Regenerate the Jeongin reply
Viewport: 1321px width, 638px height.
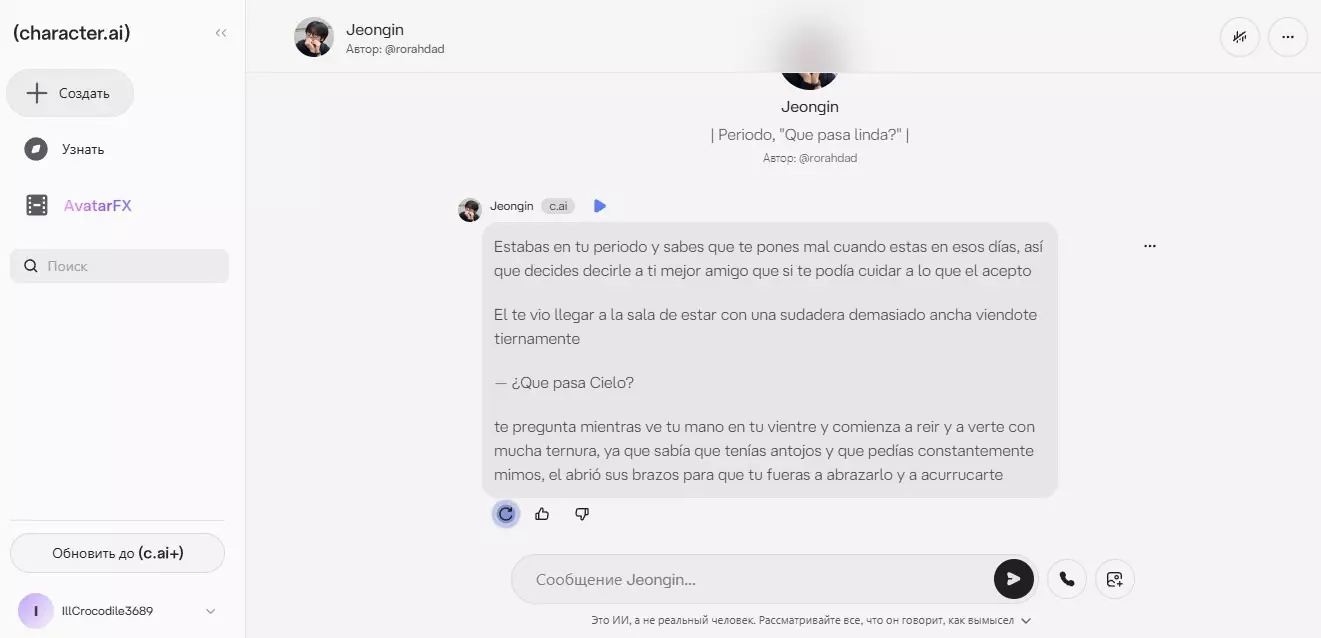[506, 514]
